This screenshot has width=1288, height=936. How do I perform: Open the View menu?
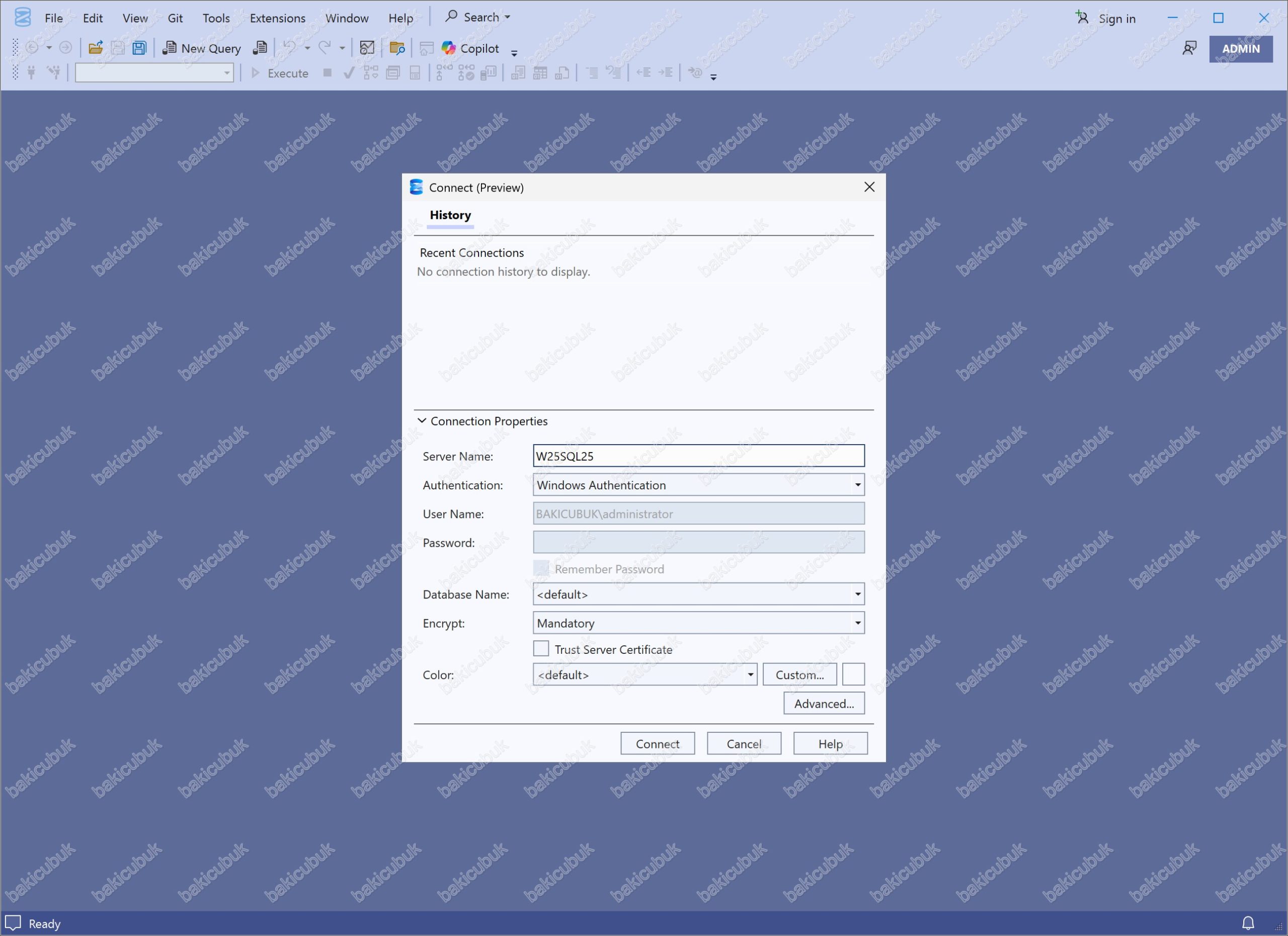[x=135, y=18]
